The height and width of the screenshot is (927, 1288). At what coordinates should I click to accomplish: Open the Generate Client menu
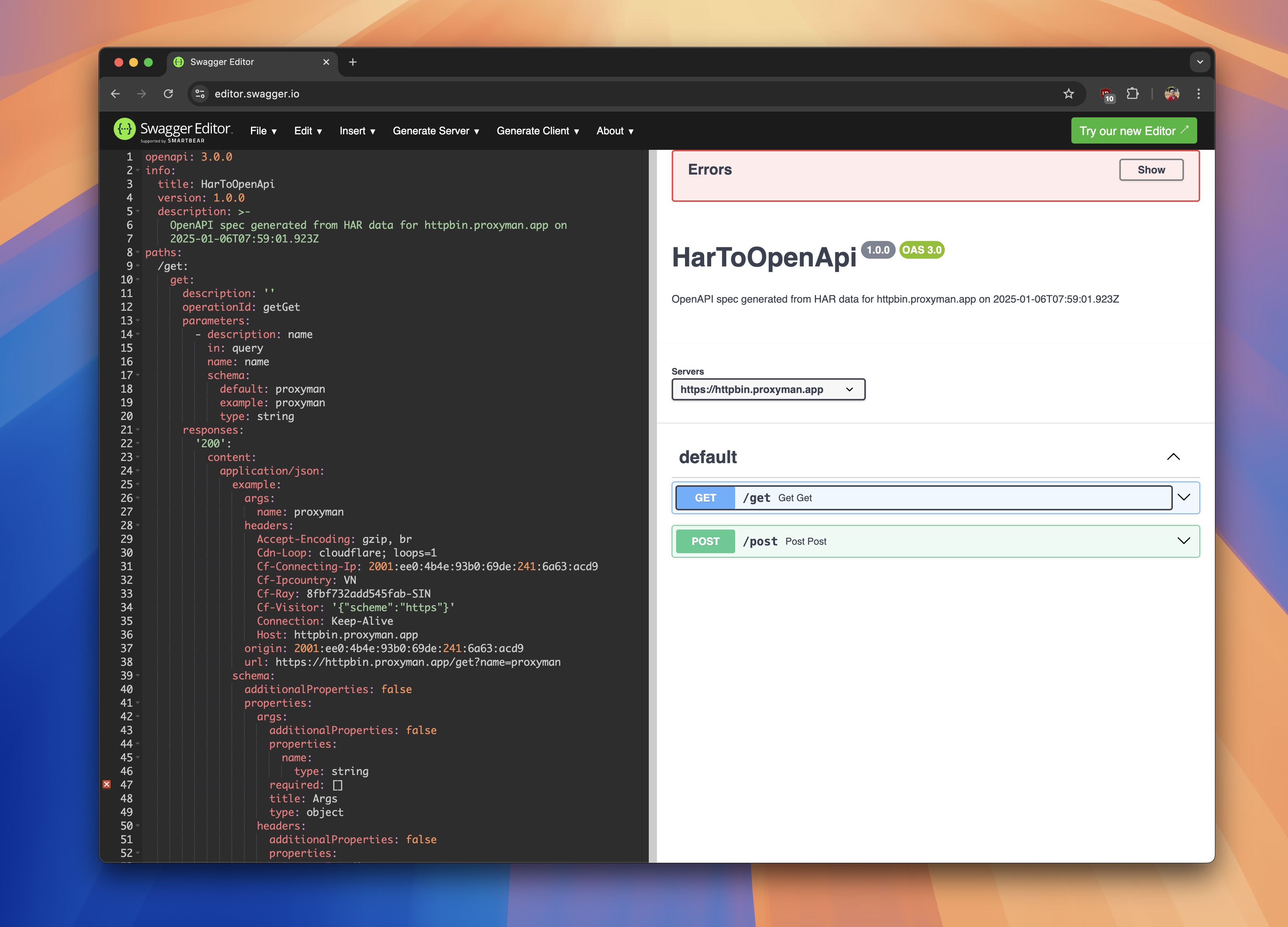(538, 131)
